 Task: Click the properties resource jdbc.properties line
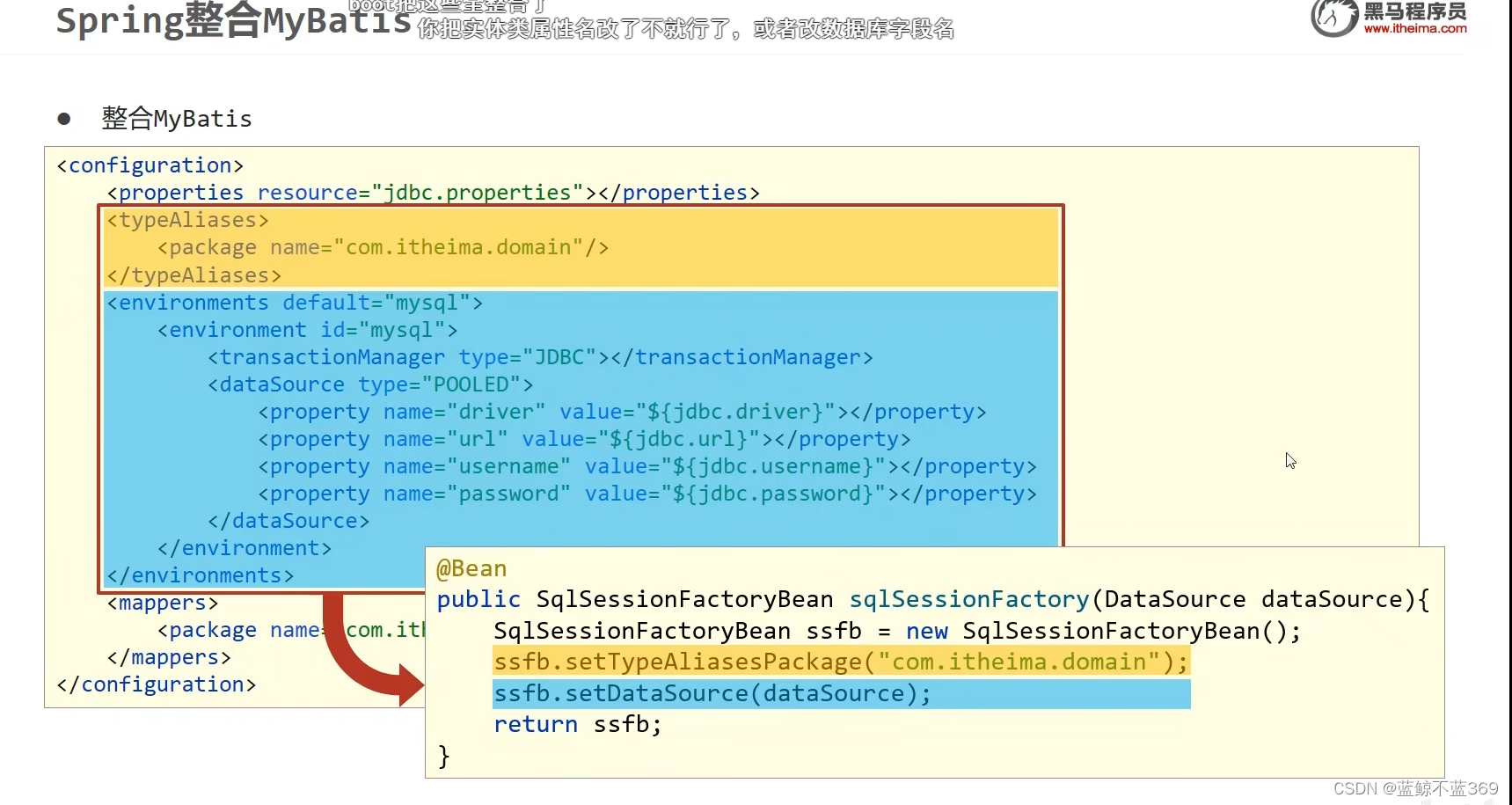[434, 193]
